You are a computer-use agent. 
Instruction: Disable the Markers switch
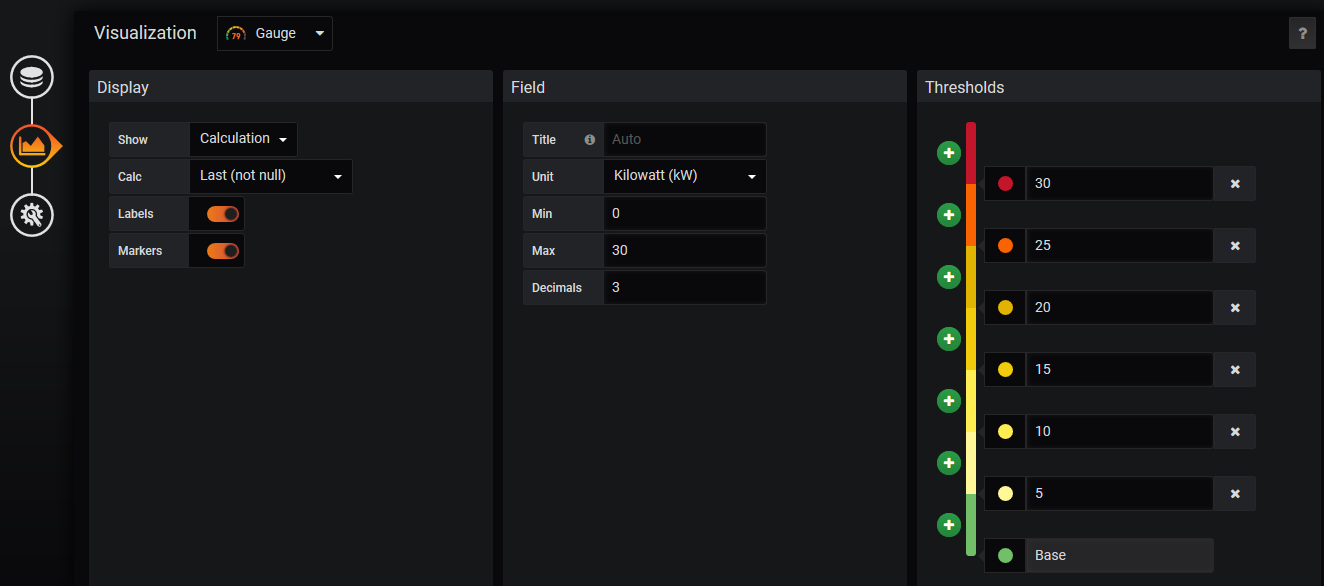tap(223, 251)
